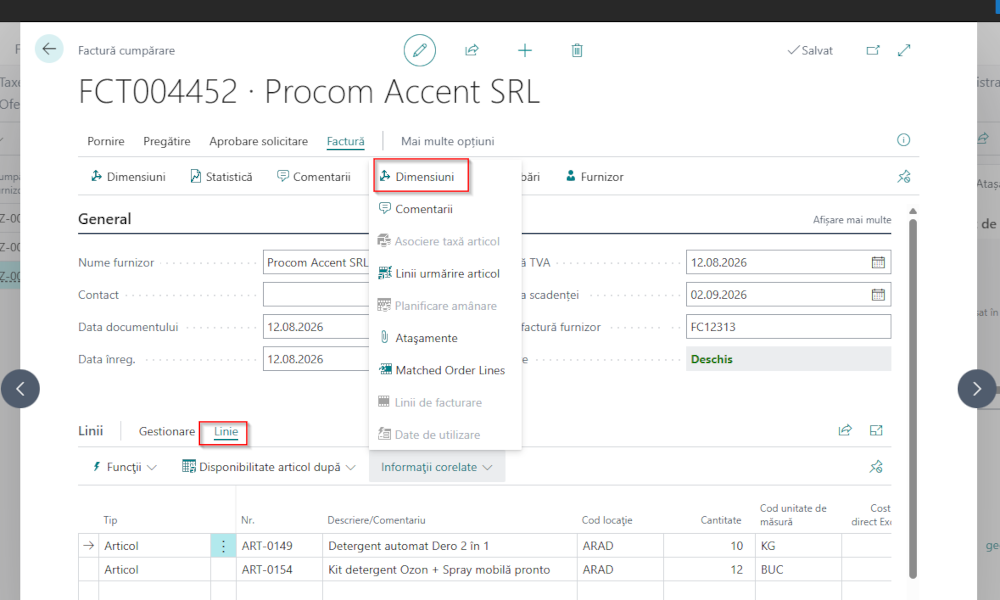Viewport: 1000px width, 600px height.
Task: Go back with the left arrow button
Action: coord(49,49)
